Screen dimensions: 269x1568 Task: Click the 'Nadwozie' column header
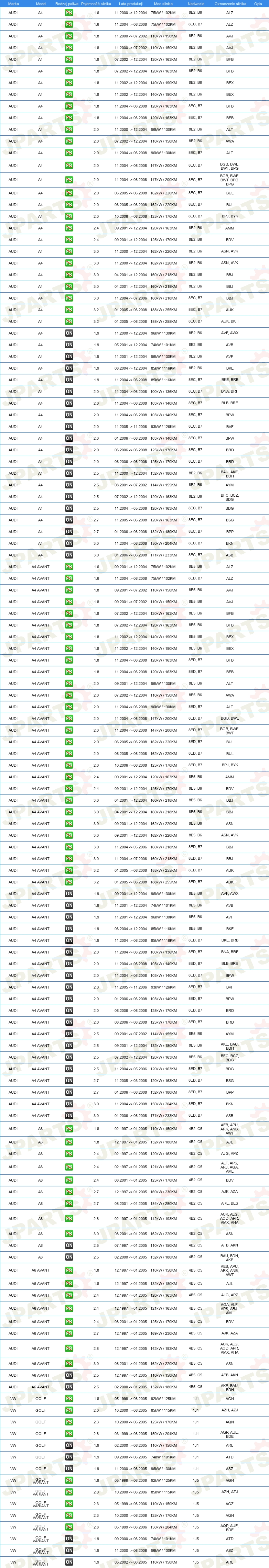[196, 4]
